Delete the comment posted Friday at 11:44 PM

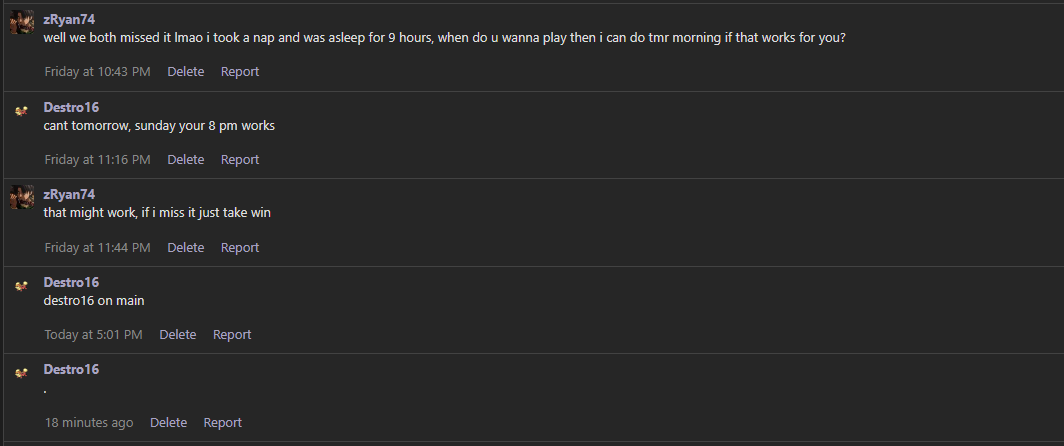pyautogui.click(x=185, y=248)
